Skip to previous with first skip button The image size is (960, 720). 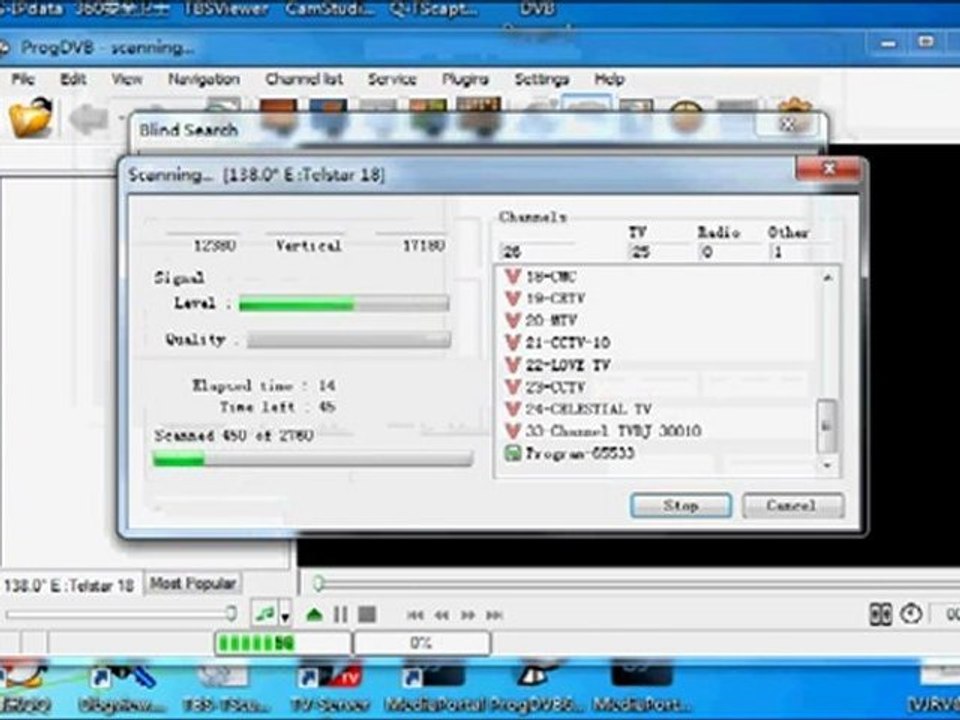414,615
